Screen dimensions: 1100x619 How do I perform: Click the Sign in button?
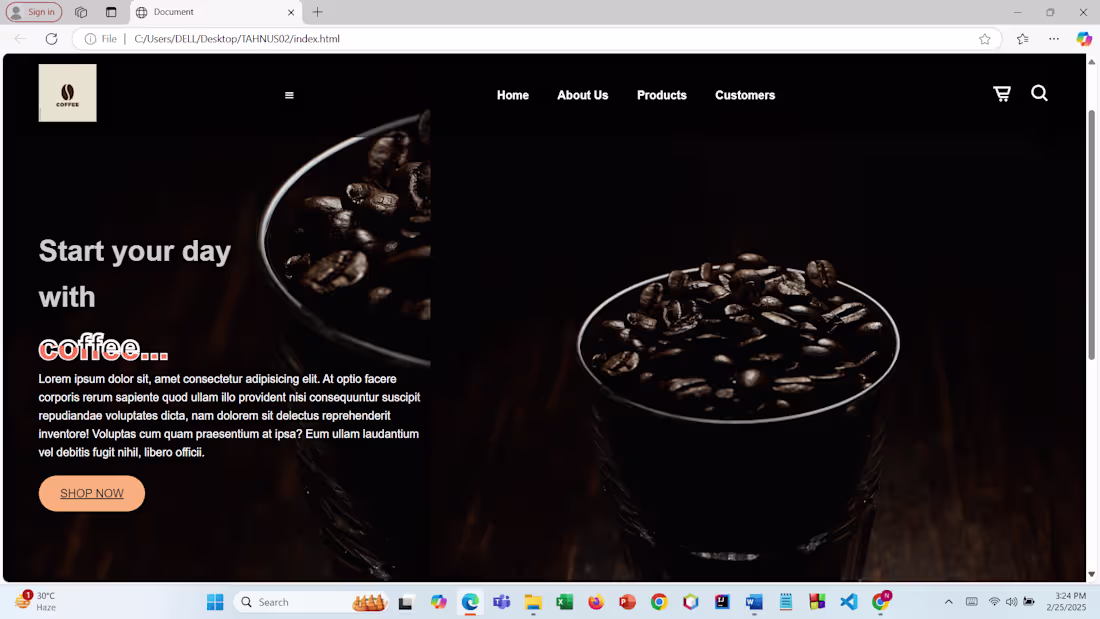pos(34,12)
